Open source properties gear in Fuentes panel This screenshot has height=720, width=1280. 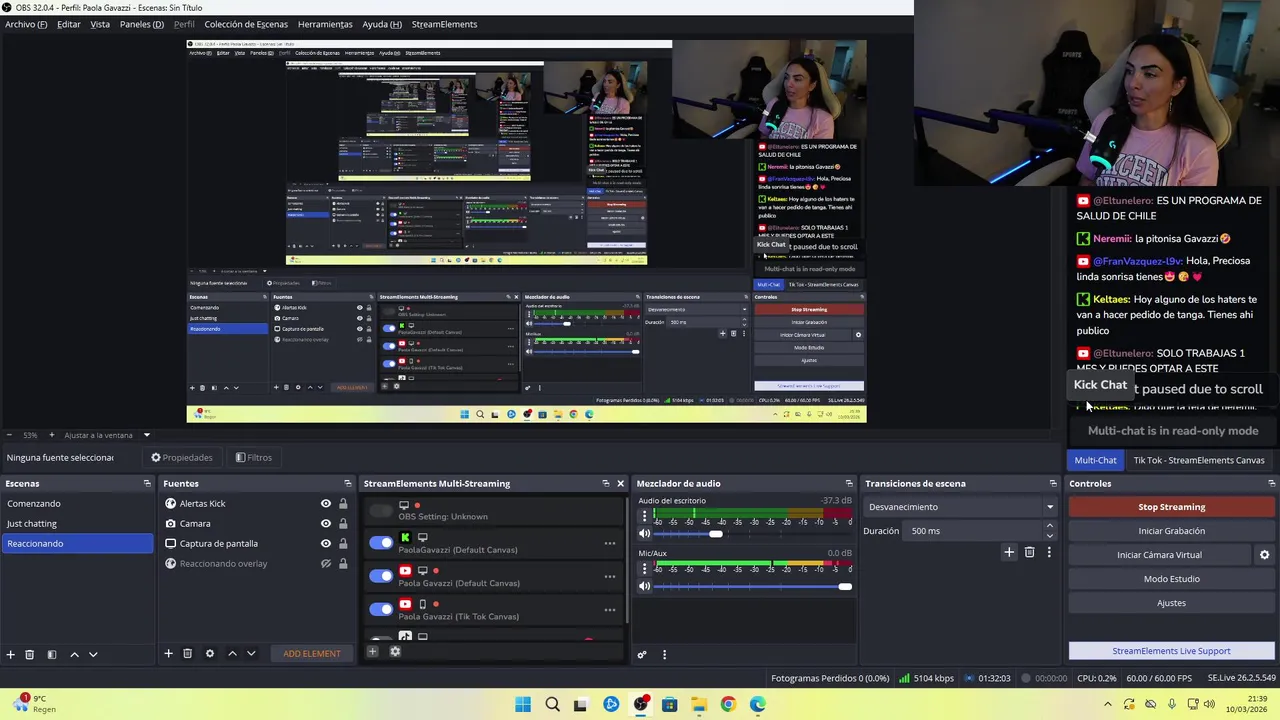point(209,653)
